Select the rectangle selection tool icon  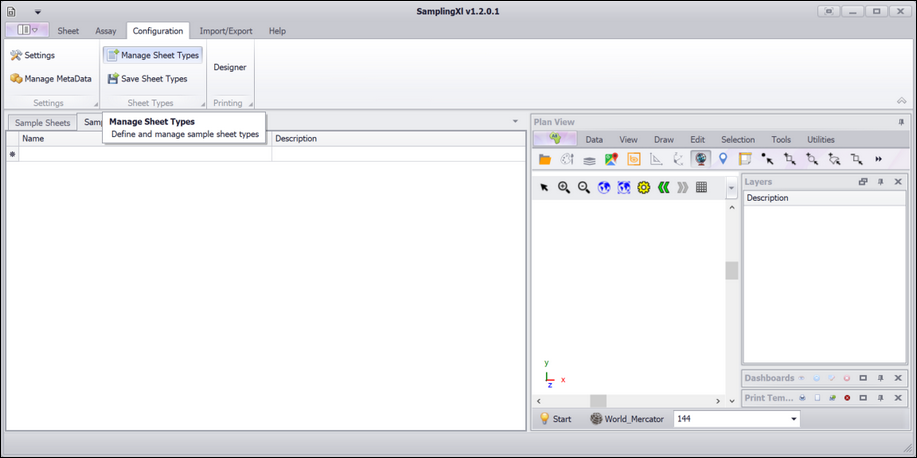(790, 159)
